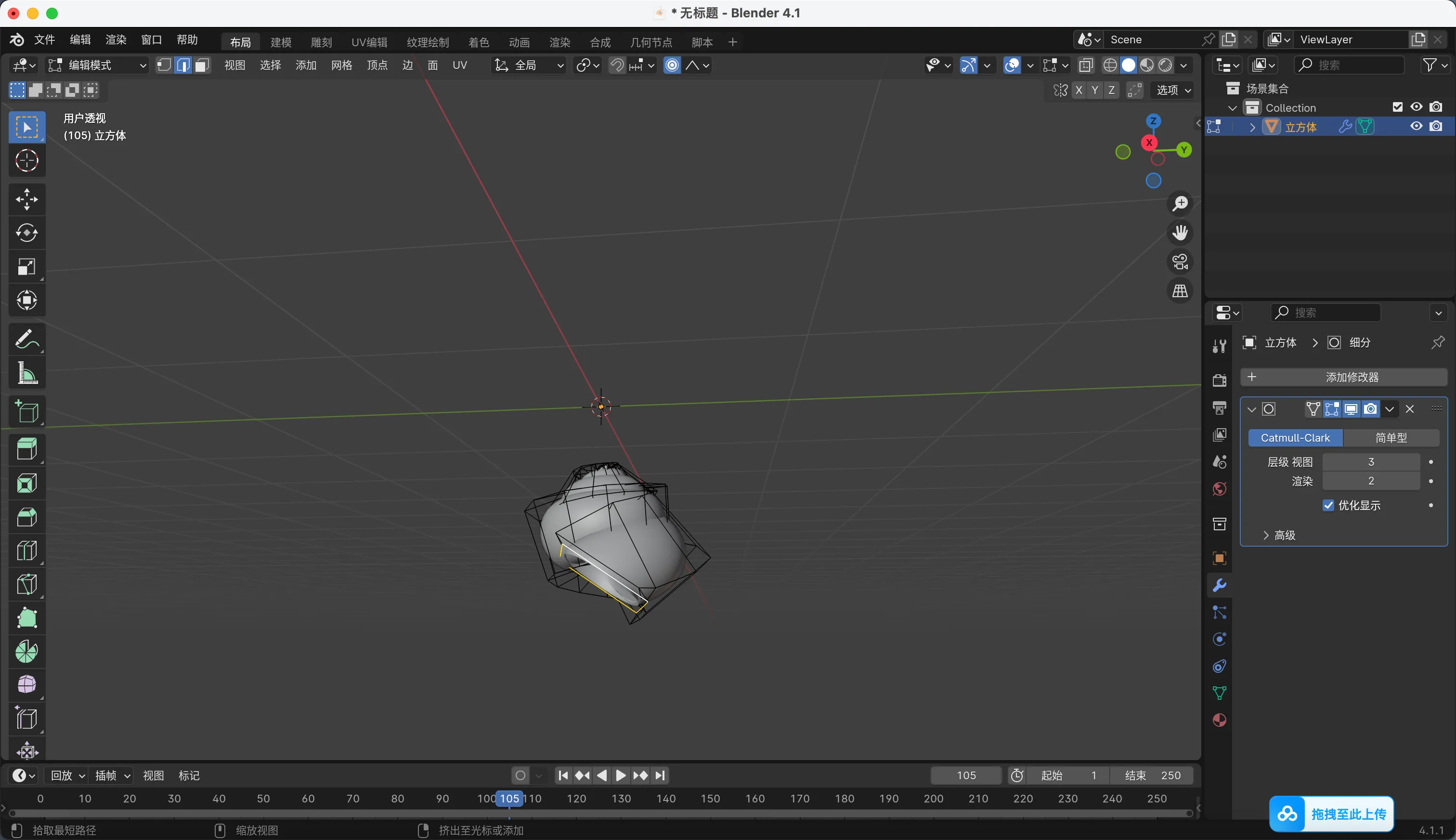The height and width of the screenshot is (840, 1456).
Task: Click the Loop Cut tool icon
Action: (x=26, y=551)
